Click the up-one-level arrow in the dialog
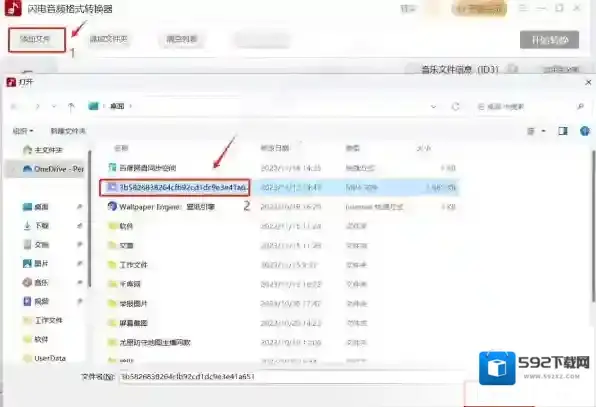This screenshot has height=407, width=596. (71, 106)
